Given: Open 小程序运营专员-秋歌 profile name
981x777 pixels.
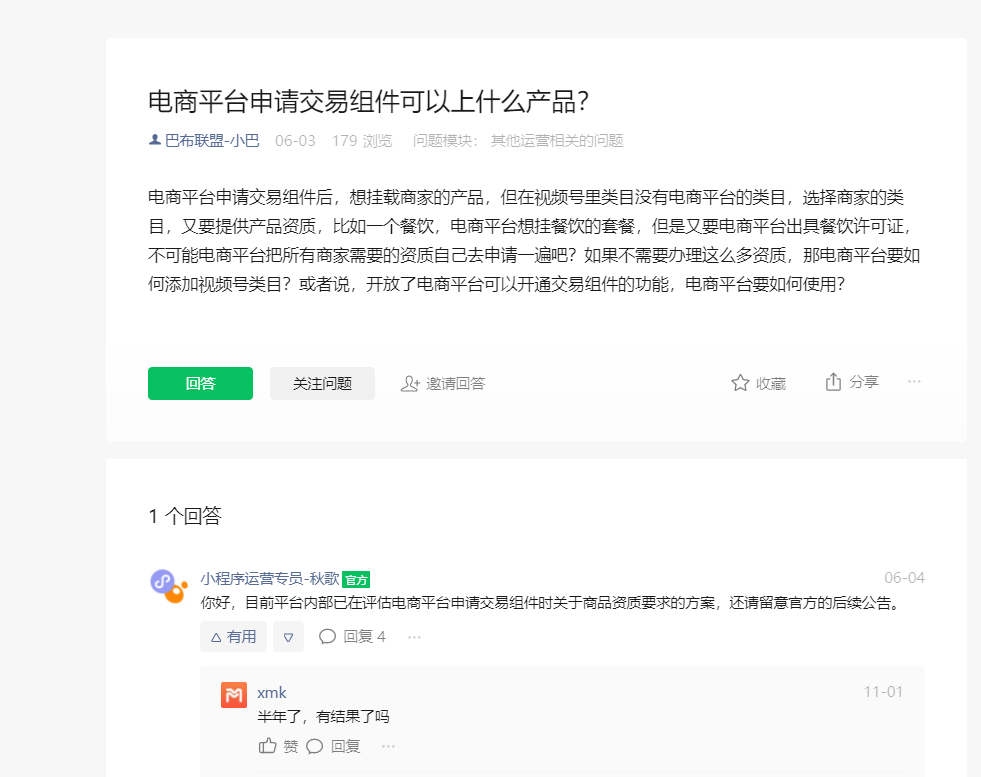Looking at the screenshot, I should click(270, 579).
